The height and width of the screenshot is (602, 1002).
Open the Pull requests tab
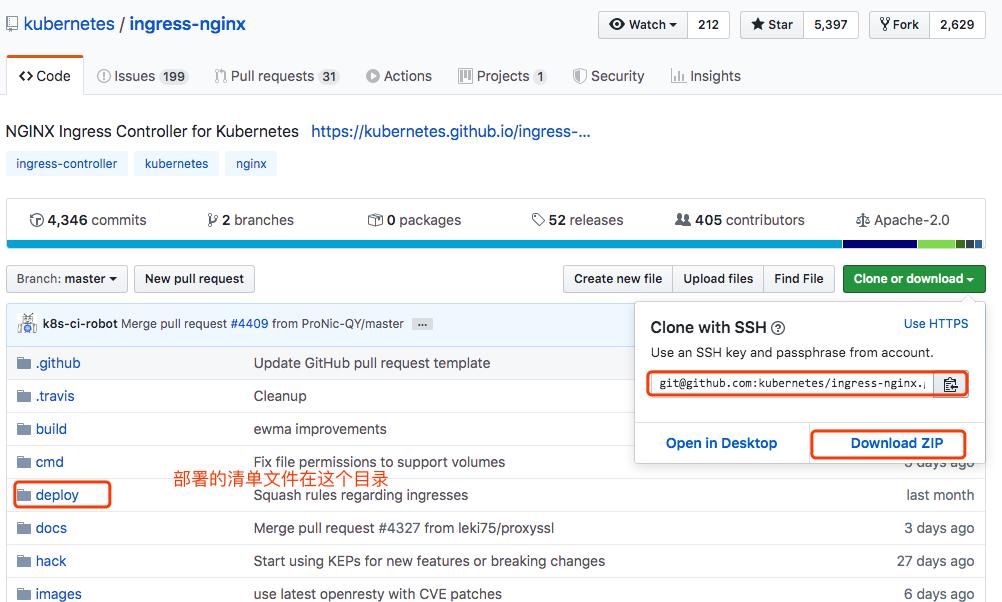(277, 76)
